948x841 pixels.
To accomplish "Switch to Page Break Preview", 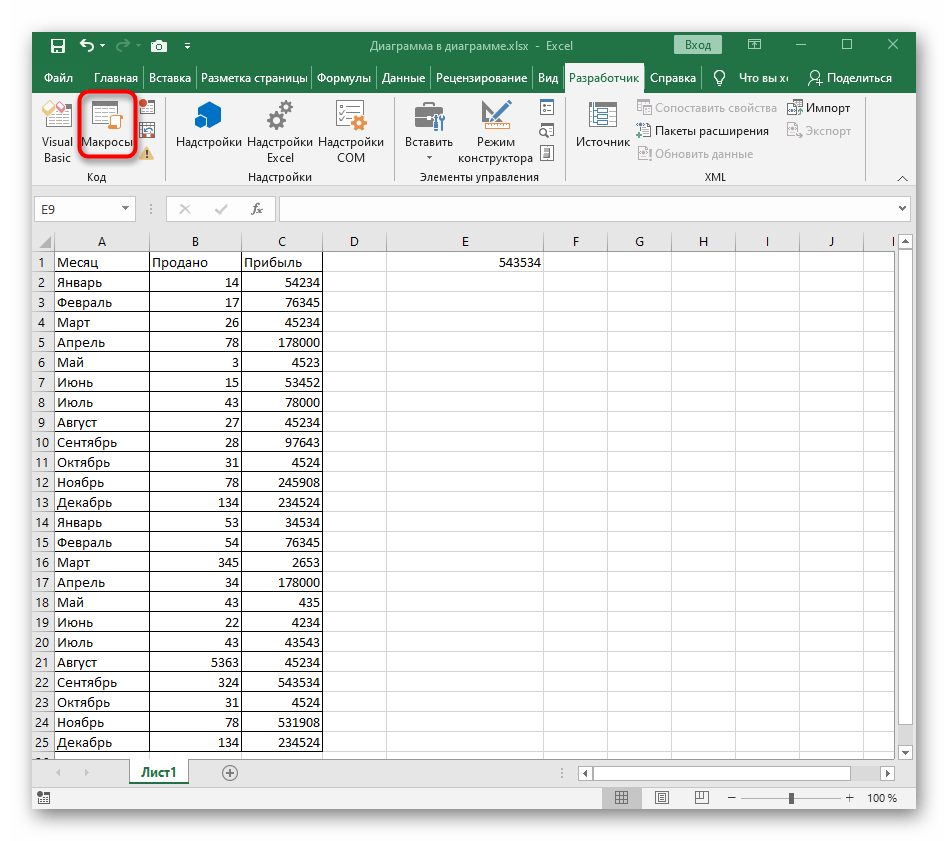I will pos(701,798).
